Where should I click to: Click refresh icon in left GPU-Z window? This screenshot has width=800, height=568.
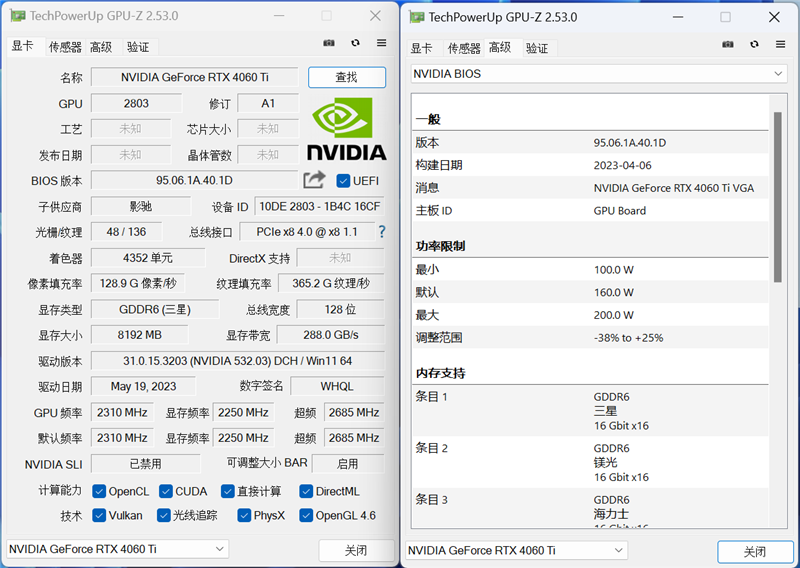(x=355, y=43)
